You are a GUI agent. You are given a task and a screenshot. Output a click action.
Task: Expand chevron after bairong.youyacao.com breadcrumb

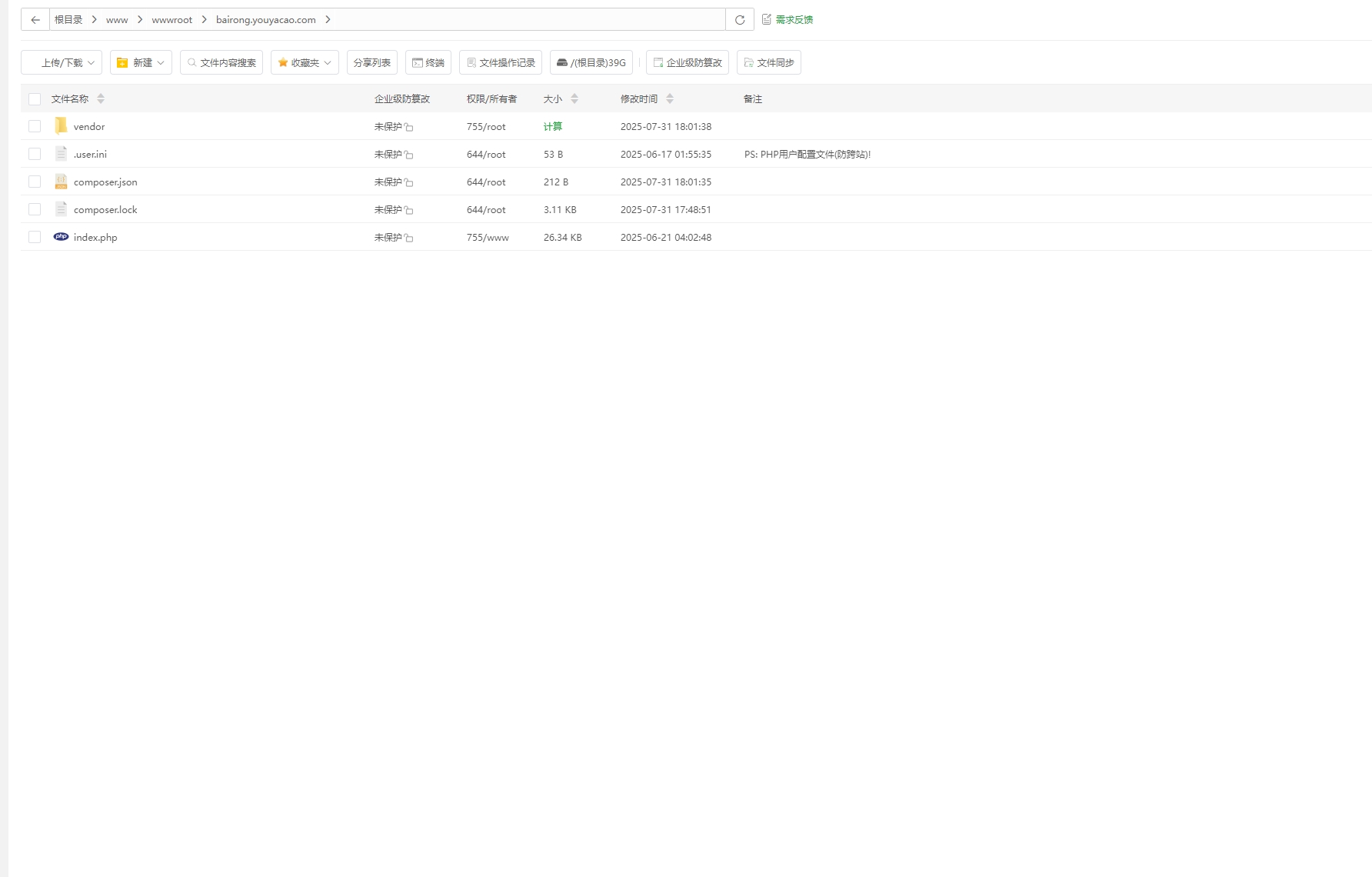pos(328,20)
